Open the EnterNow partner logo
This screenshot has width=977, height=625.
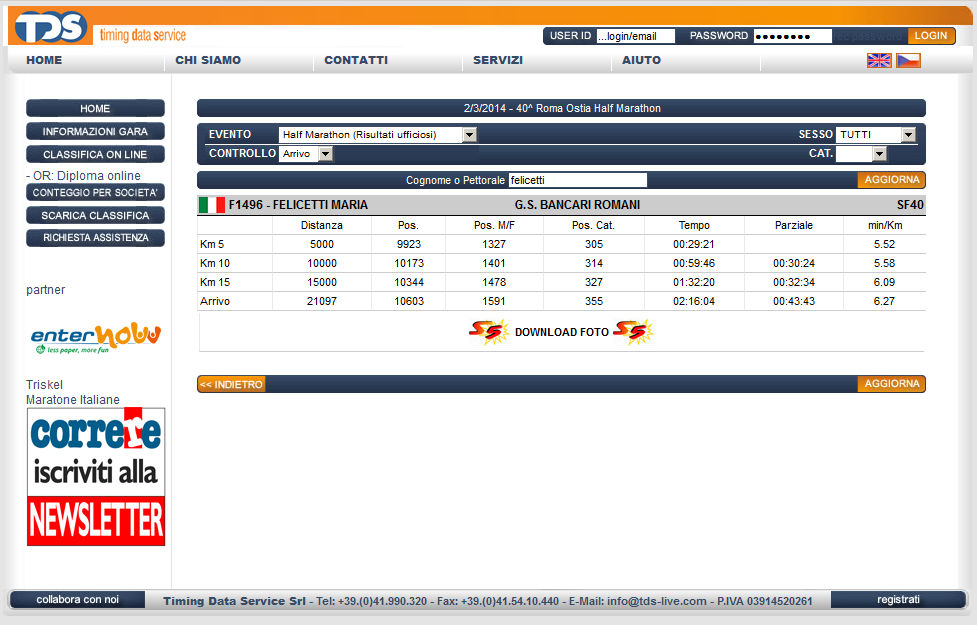[95, 338]
